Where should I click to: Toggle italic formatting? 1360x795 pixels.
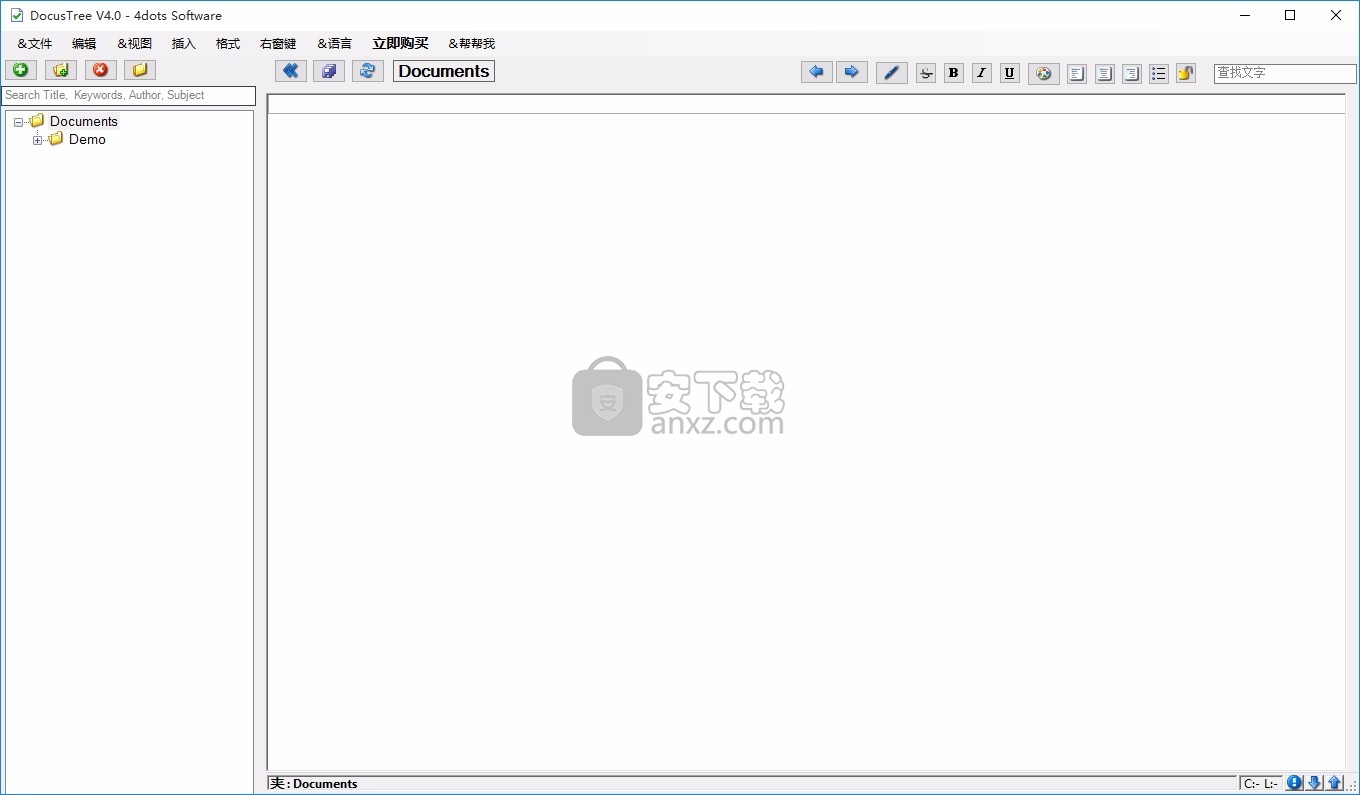[x=982, y=73]
